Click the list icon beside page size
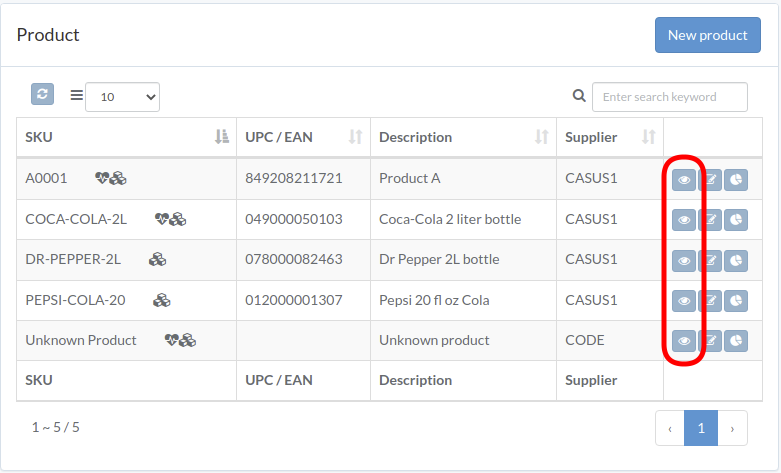The width and height of the screenshot is (781, 473). tap(77, 95)
